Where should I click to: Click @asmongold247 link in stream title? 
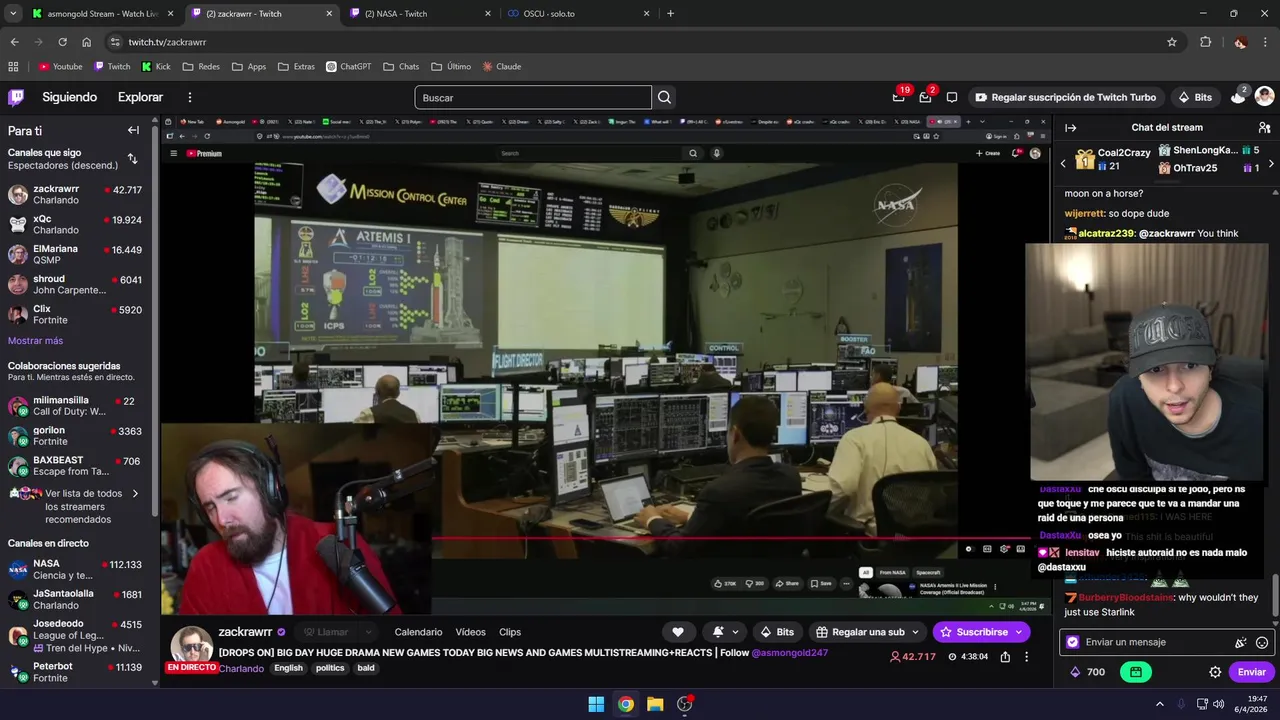789,652
